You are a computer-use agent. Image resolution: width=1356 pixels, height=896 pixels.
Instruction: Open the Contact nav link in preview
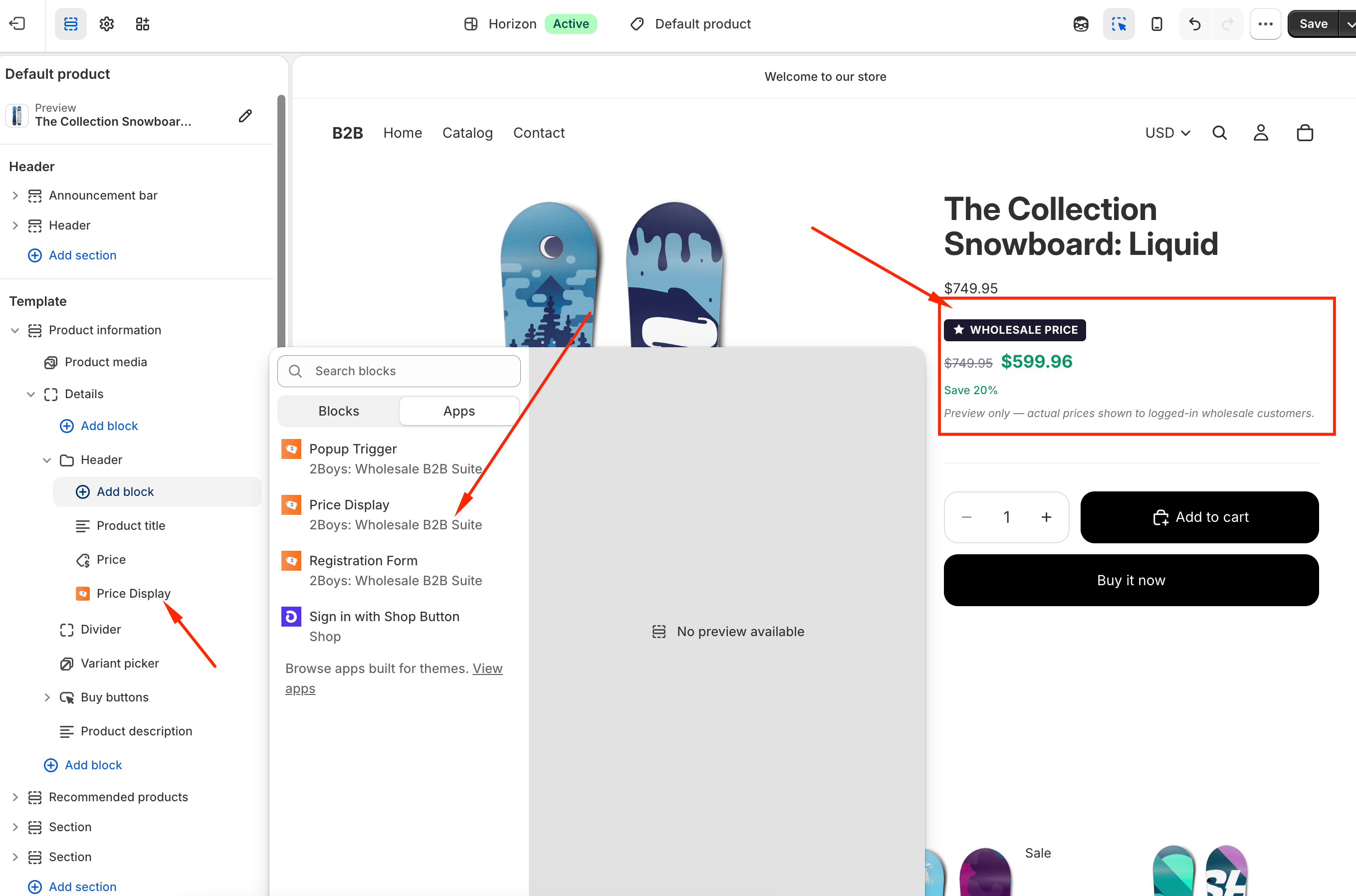pyautogui.click(x=539, y=133)
